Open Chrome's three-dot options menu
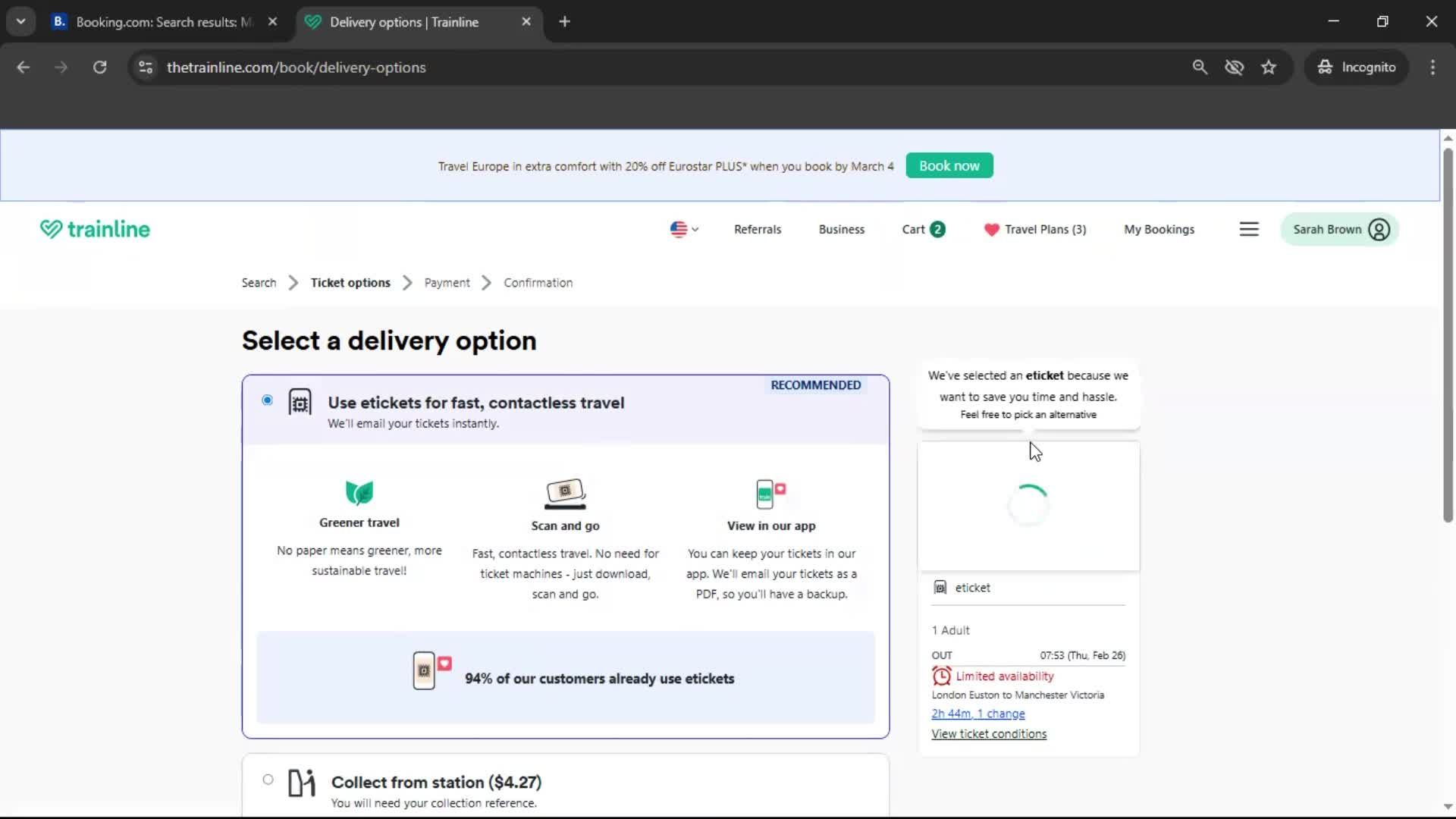 click(1432, 67)
